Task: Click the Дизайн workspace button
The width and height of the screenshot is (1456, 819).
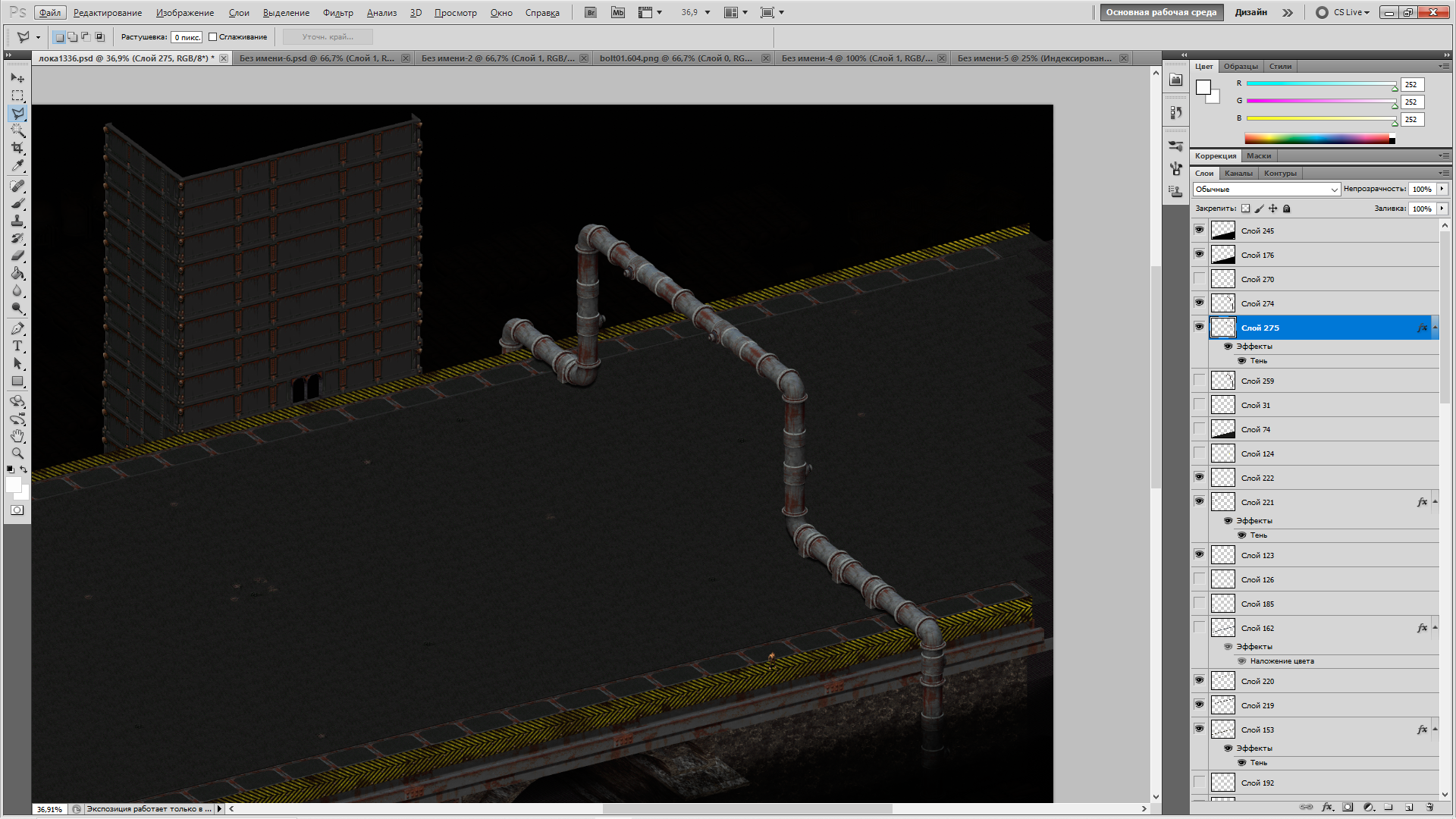Action: [x=1250, y=12]
